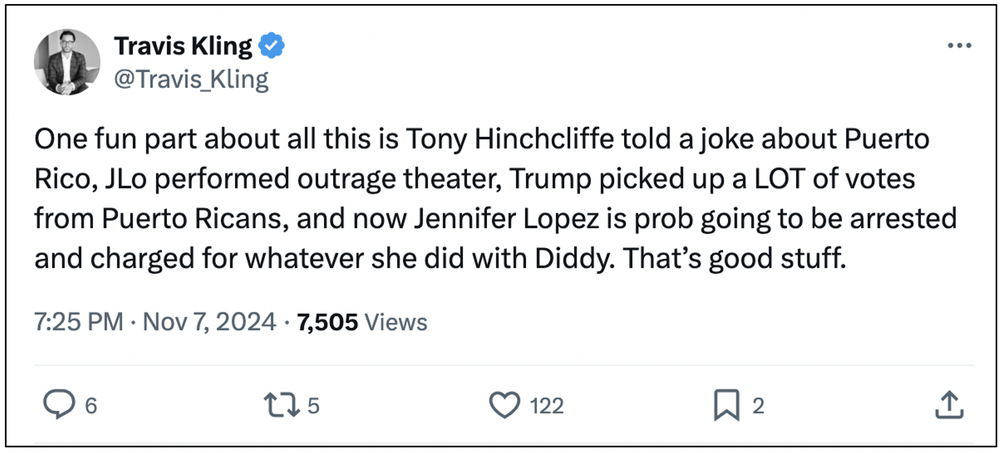Click the reply count number 6
The width and height of the screenshot is (1000, 453).
[x=91, y=405]
